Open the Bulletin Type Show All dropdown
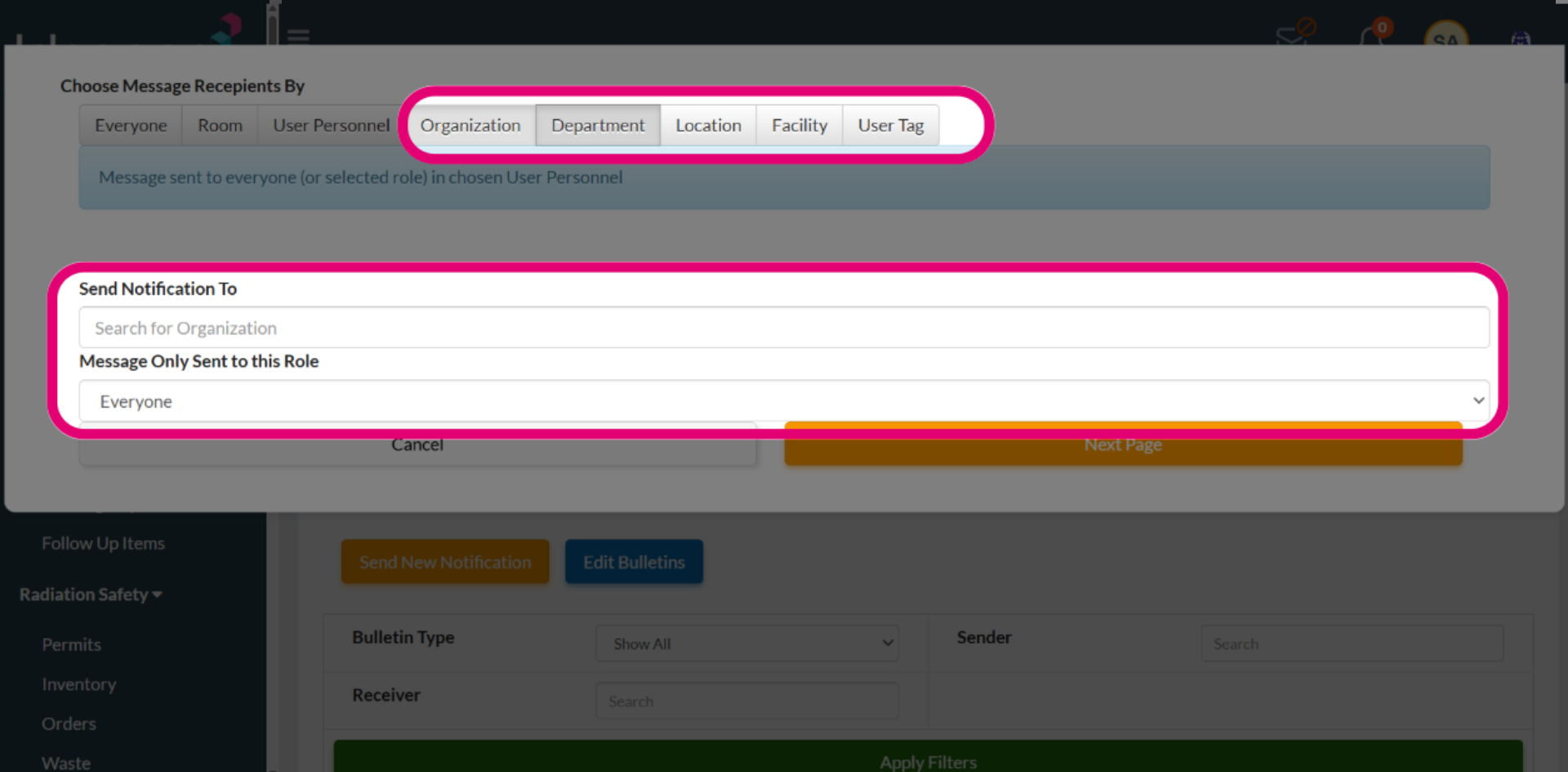1568x772 pixels. pos(747,644)
